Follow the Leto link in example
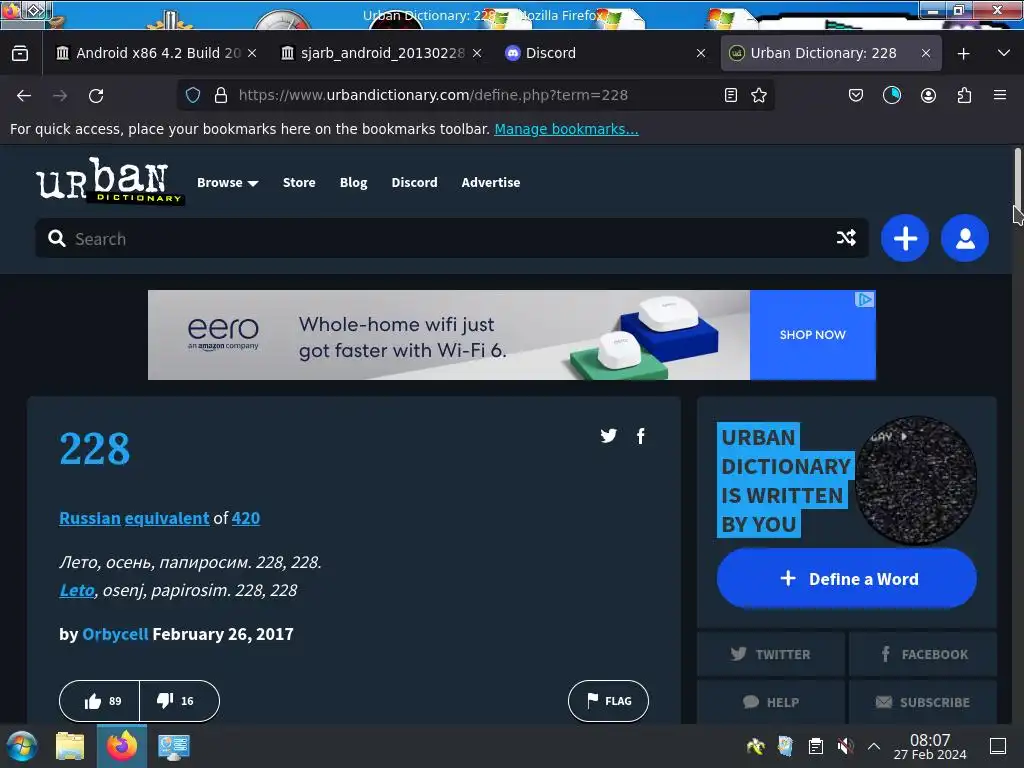 point(77,590)
